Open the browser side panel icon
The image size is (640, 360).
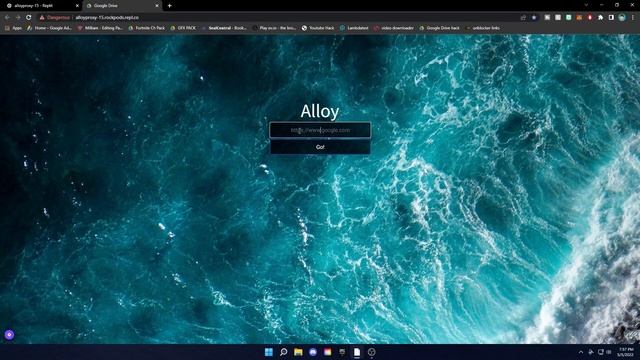coord(611,18)
